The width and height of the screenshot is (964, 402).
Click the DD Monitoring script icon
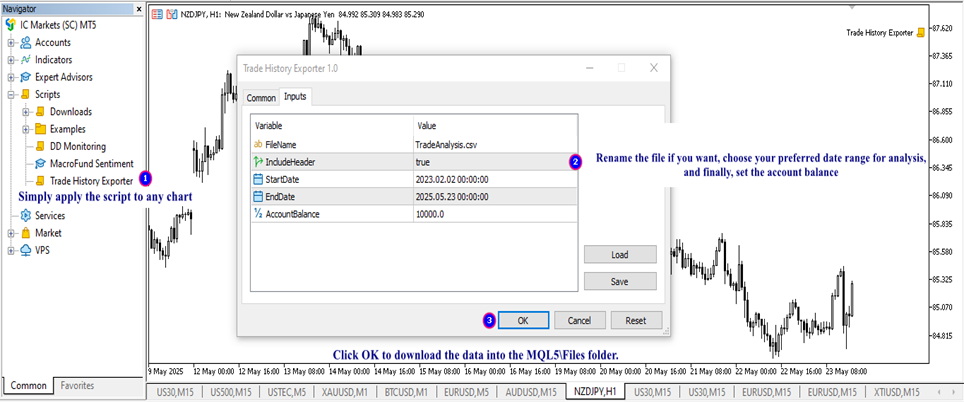(x=40, y=146)
